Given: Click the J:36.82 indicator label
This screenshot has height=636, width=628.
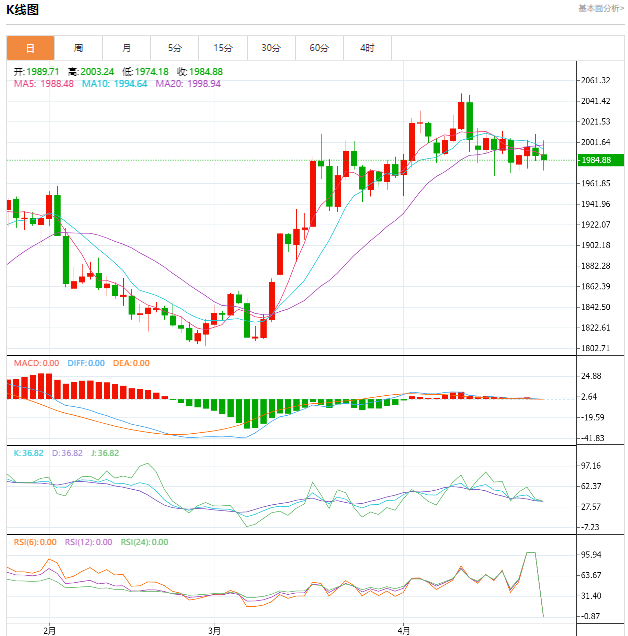Looking at the screenshot, I should click(x=105, y=453).
